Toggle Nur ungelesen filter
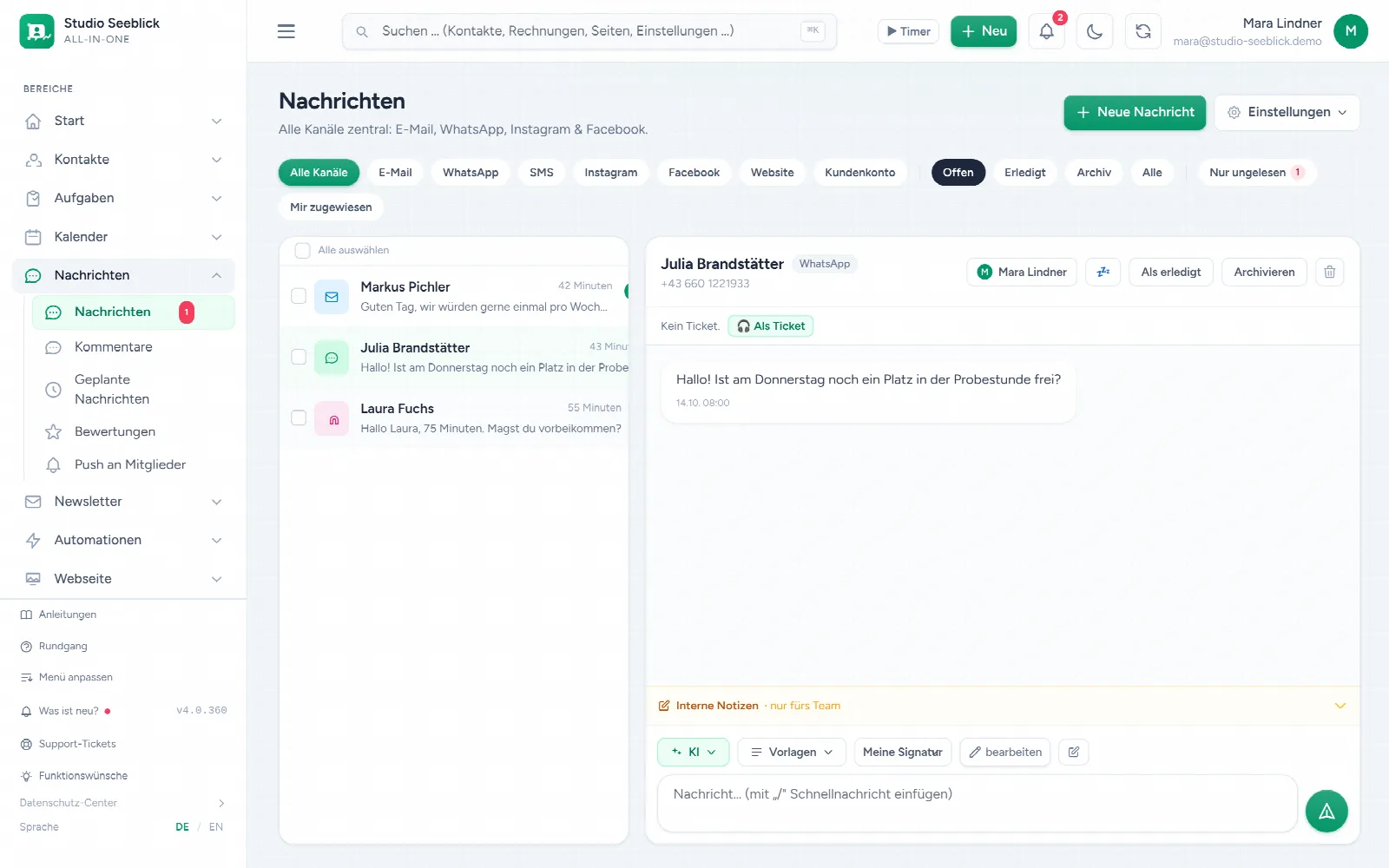This screenshot has height=868, width=1389. point(1256,172)
